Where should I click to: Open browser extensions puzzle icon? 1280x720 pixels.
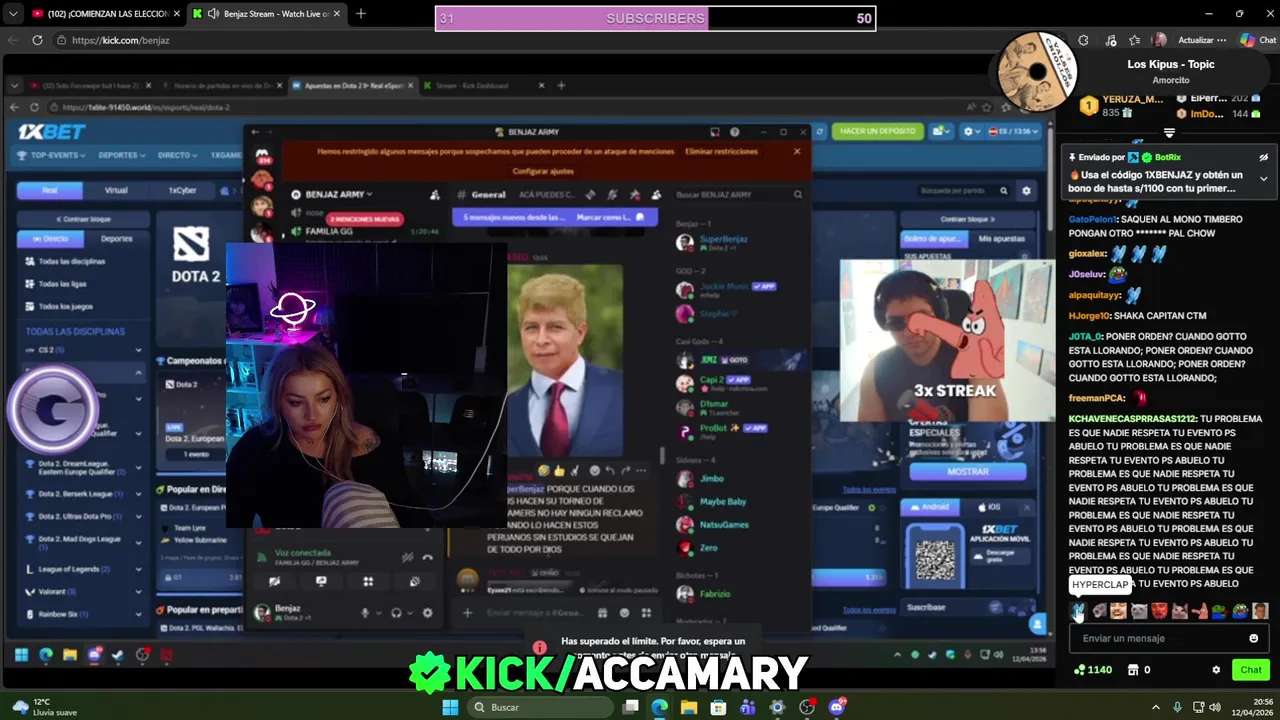click(x=1083, y=40)
